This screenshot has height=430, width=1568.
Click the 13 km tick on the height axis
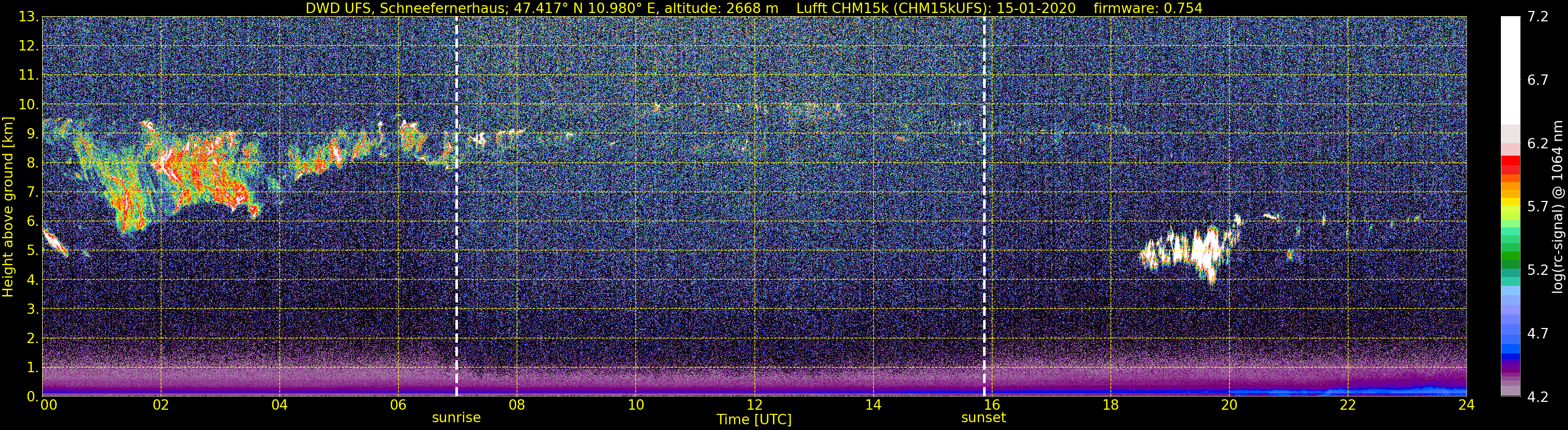pos(28,17)
